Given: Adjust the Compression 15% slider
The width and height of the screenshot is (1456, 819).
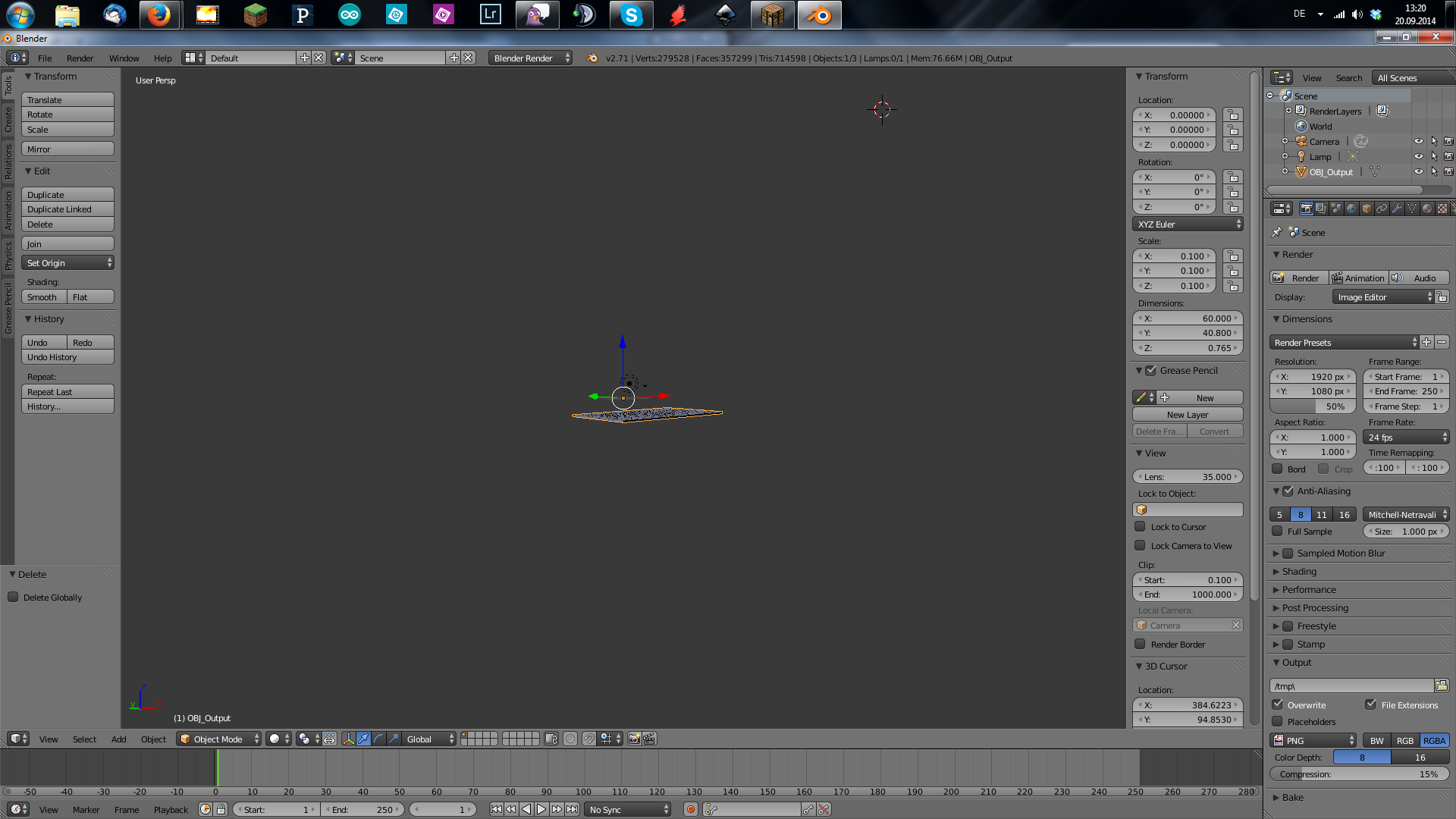Looking at the screenshot, I should [1359, 773].
